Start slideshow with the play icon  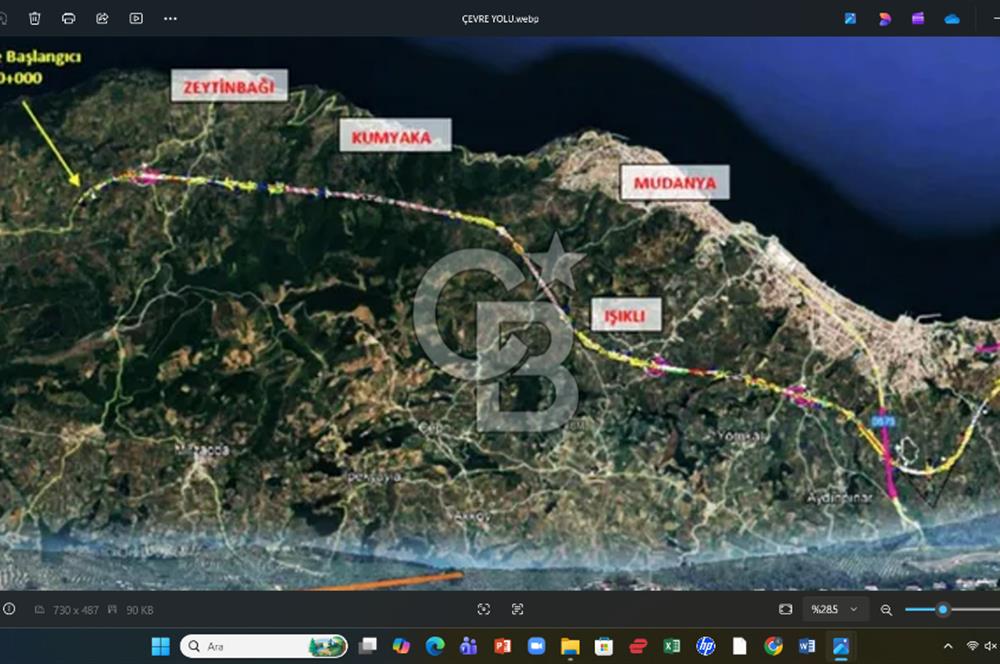coord(136,18)
